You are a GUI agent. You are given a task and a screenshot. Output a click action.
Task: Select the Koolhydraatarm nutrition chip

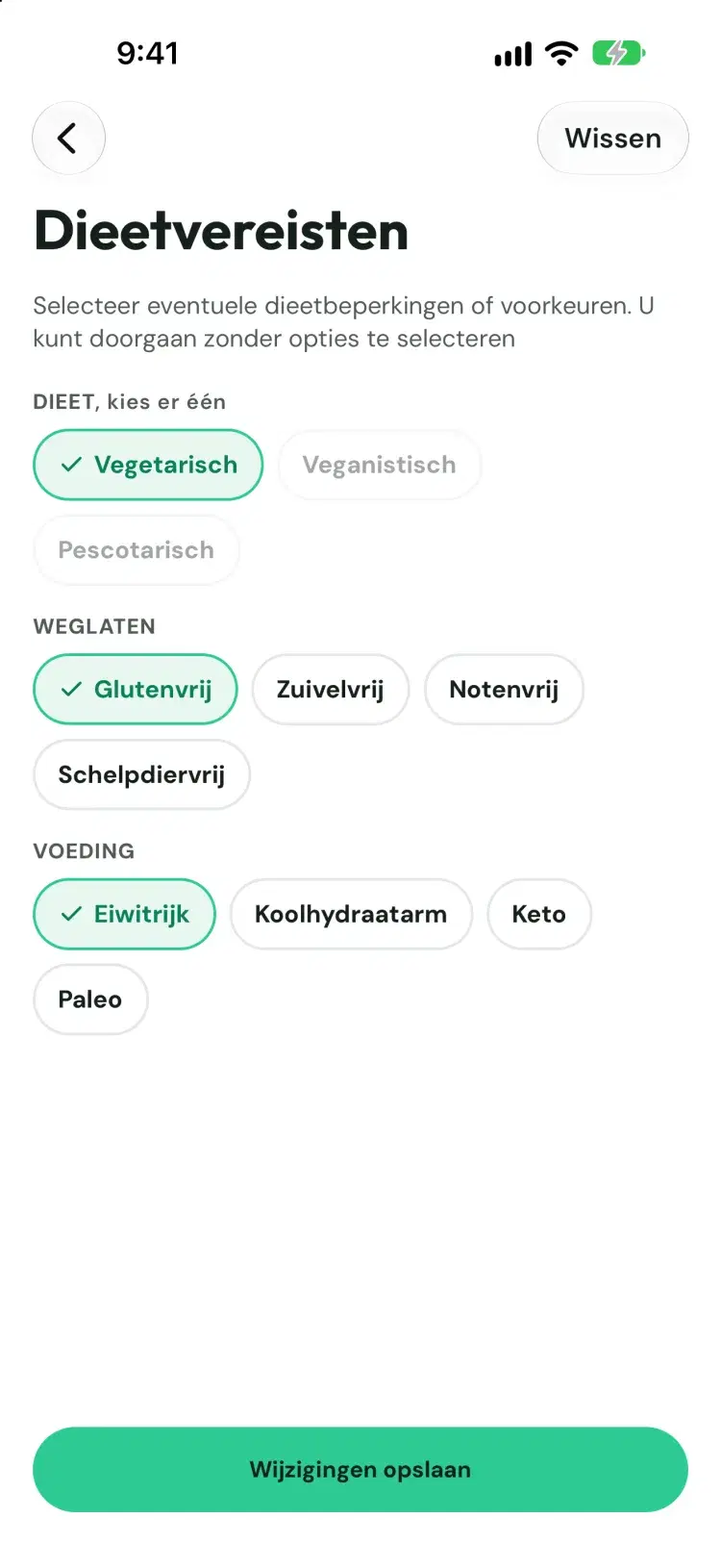tap(351, 914)
